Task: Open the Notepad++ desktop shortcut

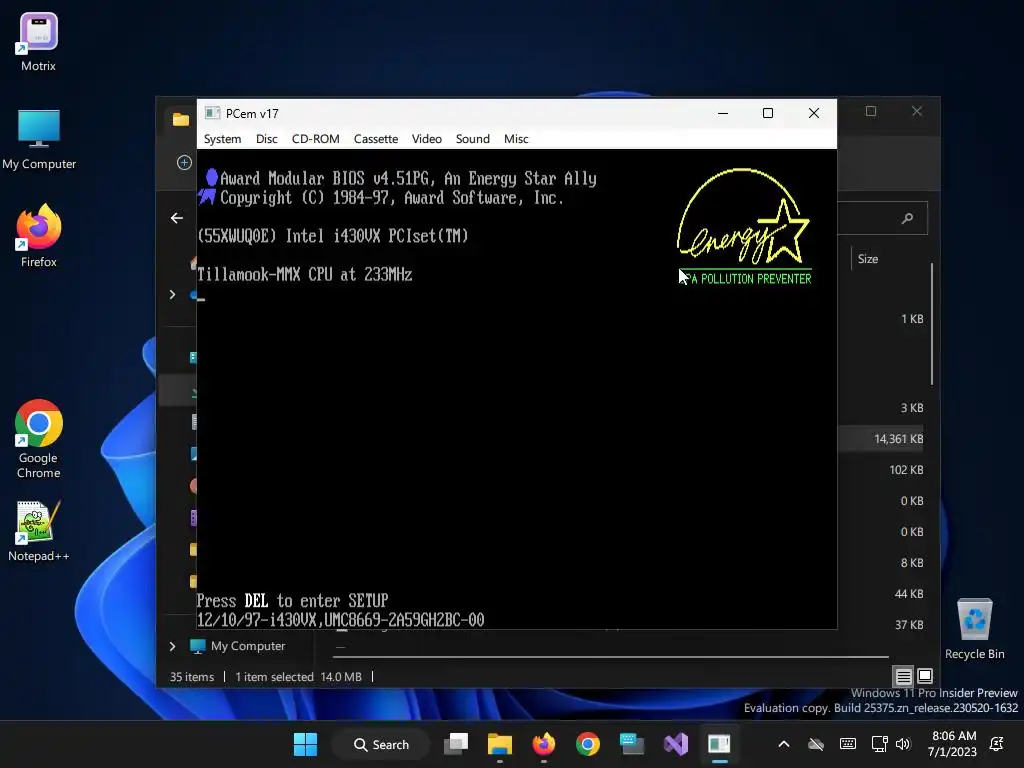Action: pyautogui.click(x=39, y=531)
